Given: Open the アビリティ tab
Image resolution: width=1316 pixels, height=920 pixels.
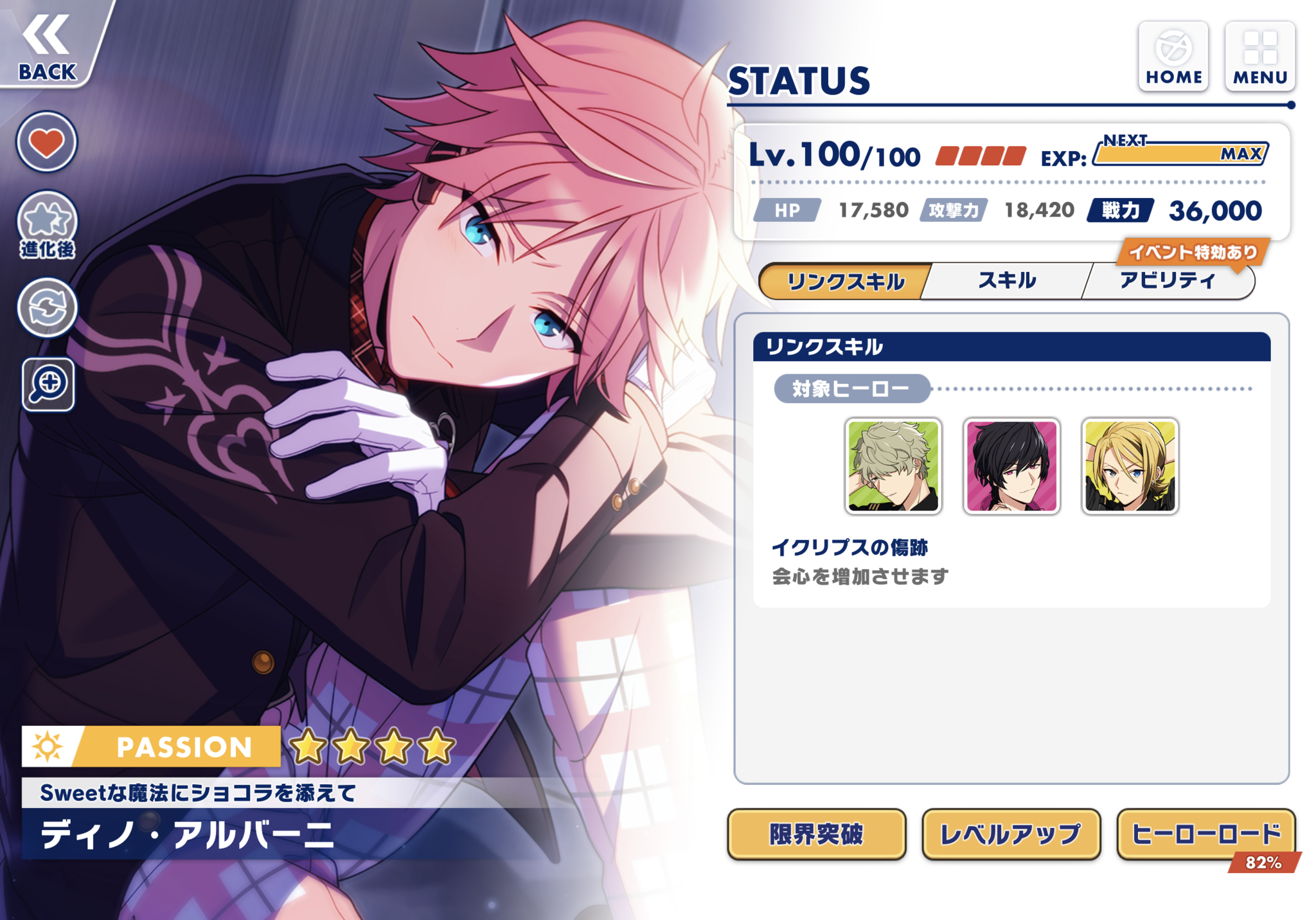Looking at the screenshot, I should click(1168, 280).
